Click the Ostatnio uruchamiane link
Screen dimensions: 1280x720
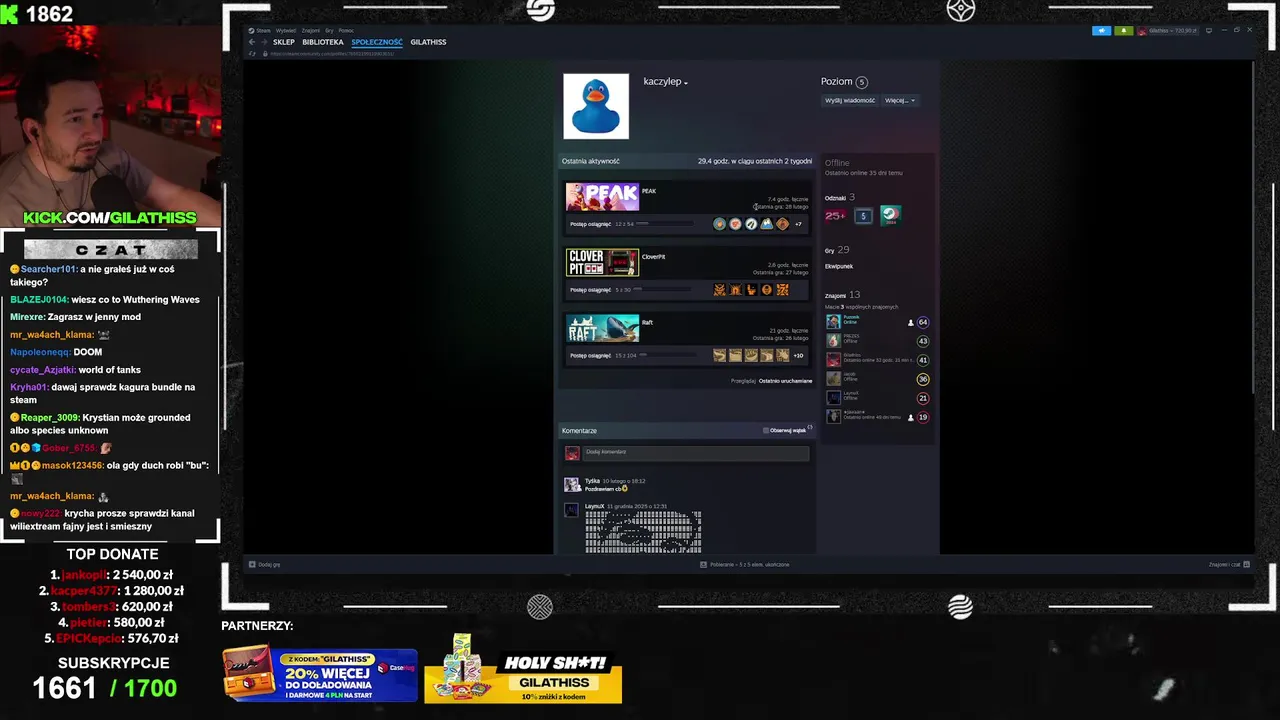coord(785,381)
